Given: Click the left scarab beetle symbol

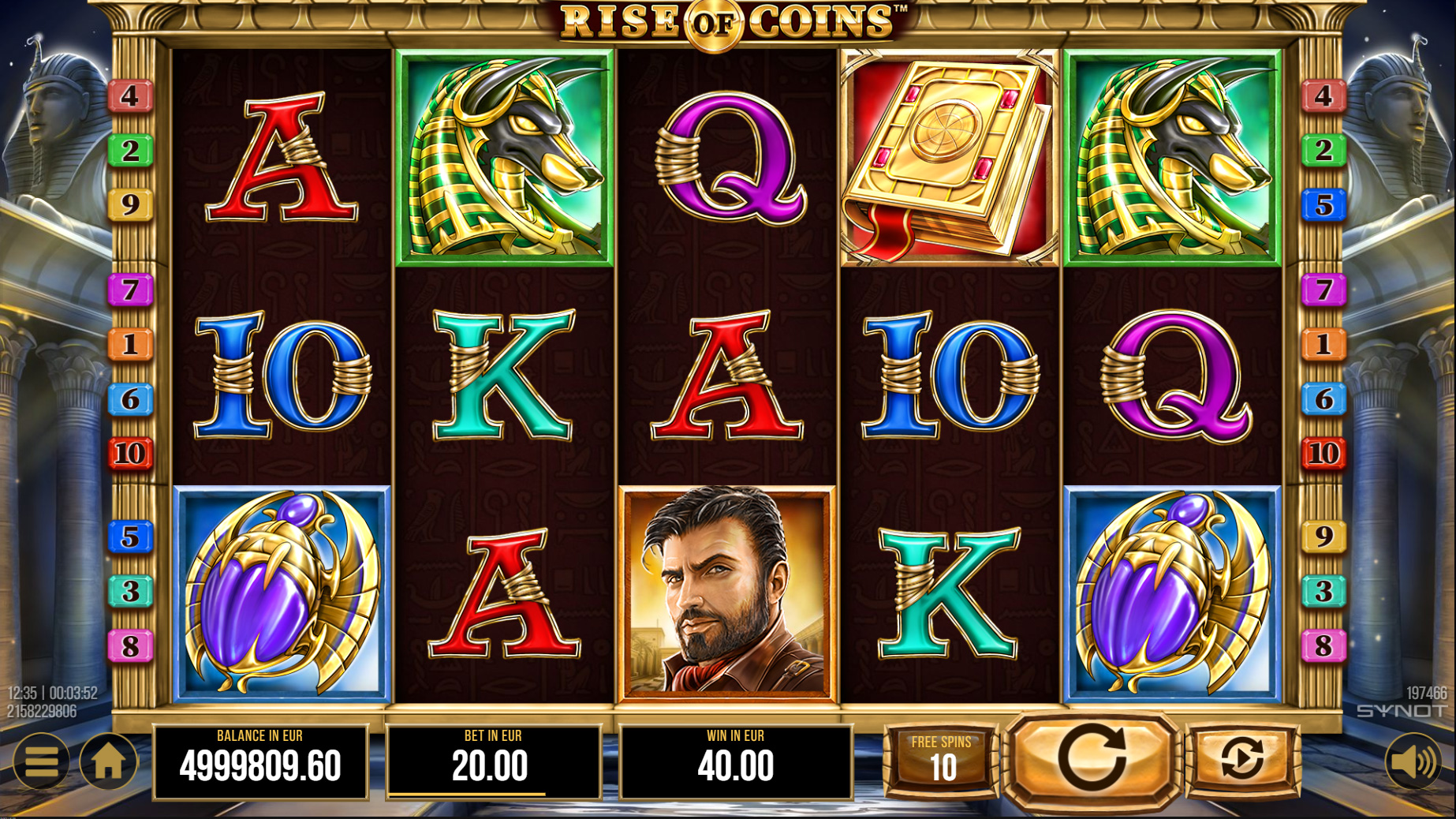Looking at the screenshot, I should point(282,594).
